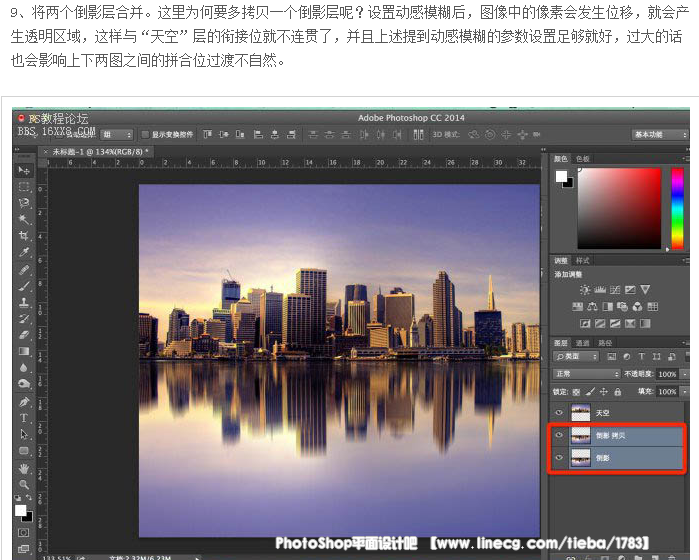Select the 未标题-1 document tab
Viewport: 699px width, 560px height.
(x=97, y=152)
